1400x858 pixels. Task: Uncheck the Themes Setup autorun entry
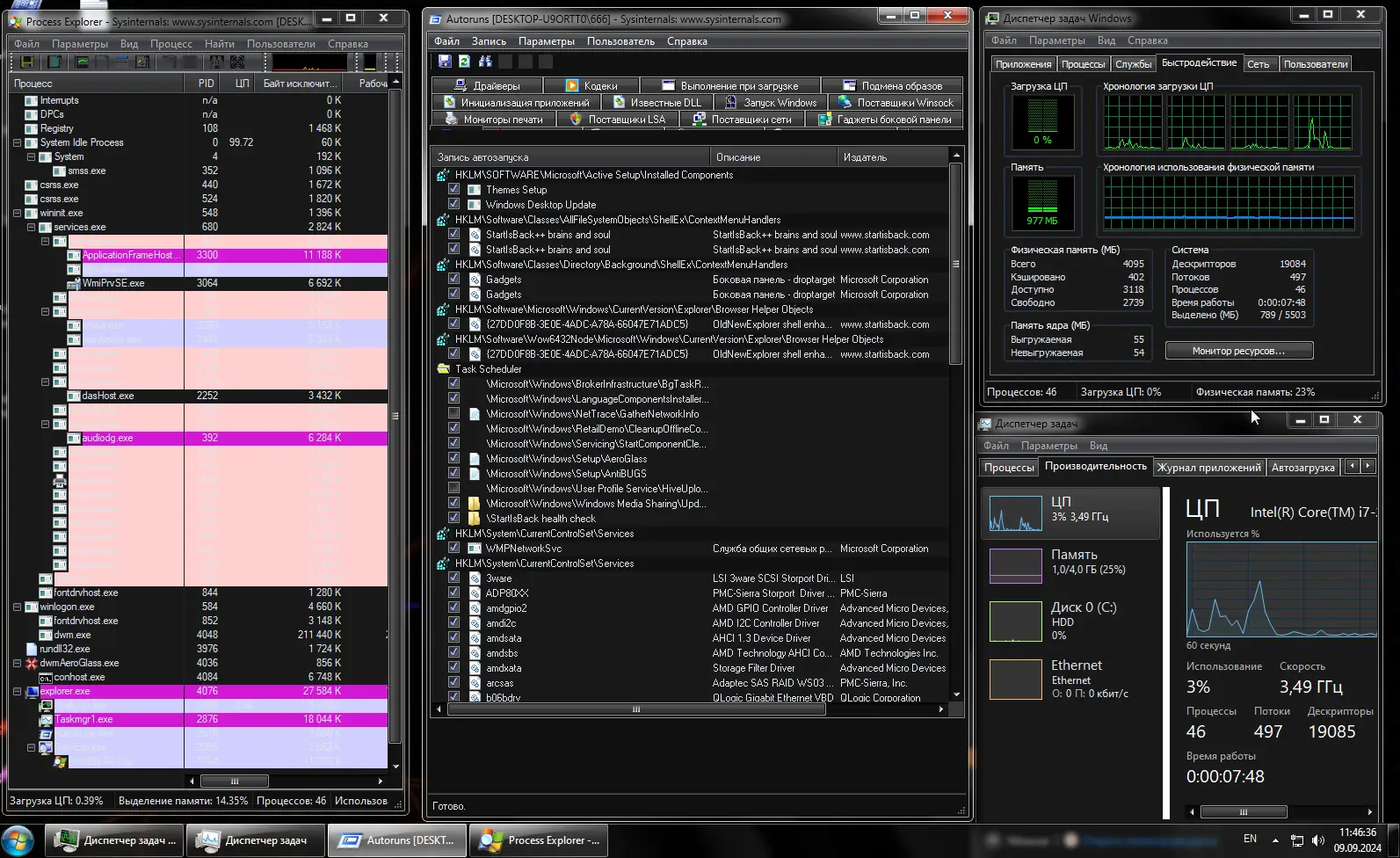454,190
